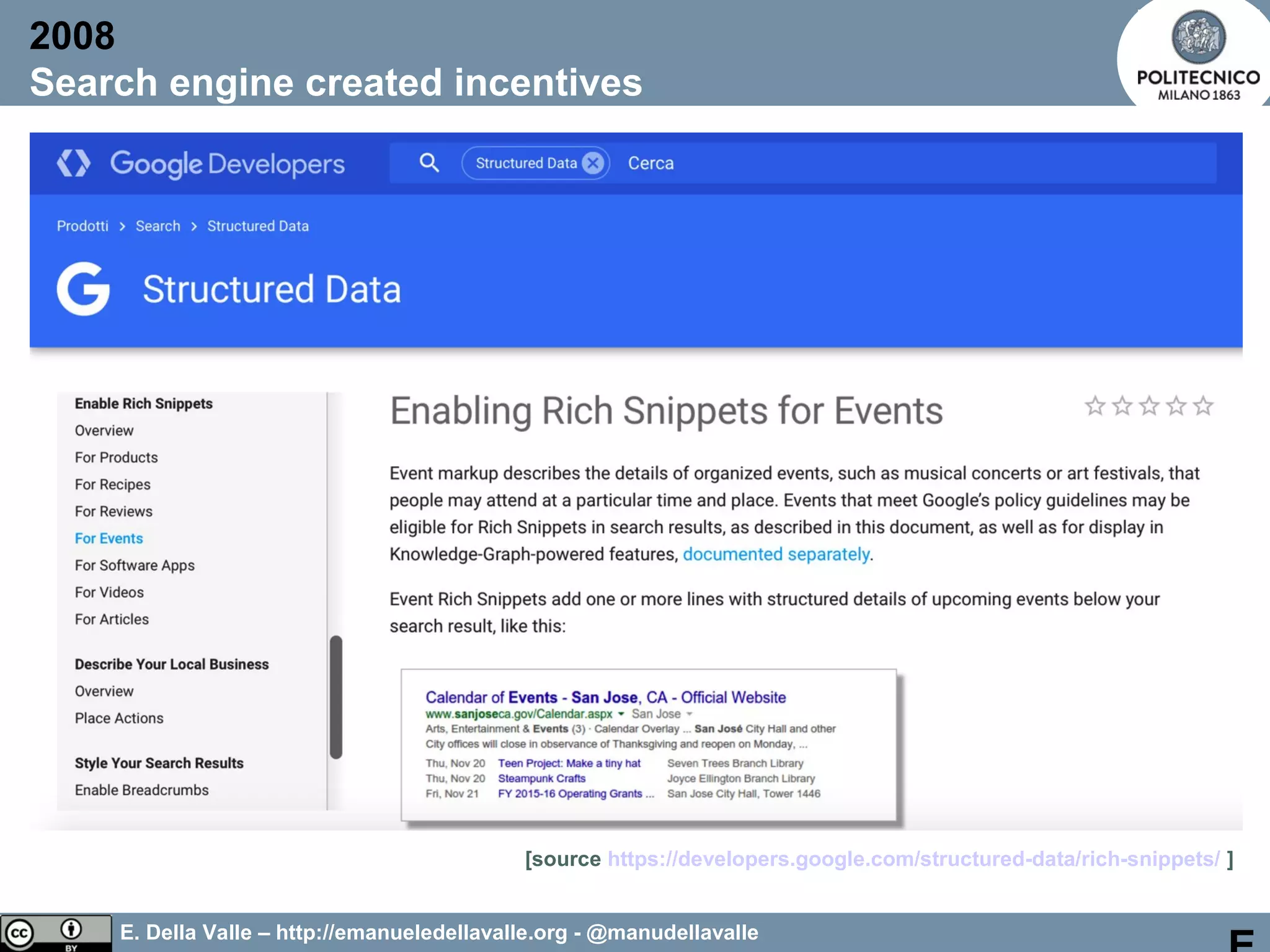Screen dimensions: 1270x952
Task: Open the For Recipes sidebar item
Action: click(x=113, y=484)
